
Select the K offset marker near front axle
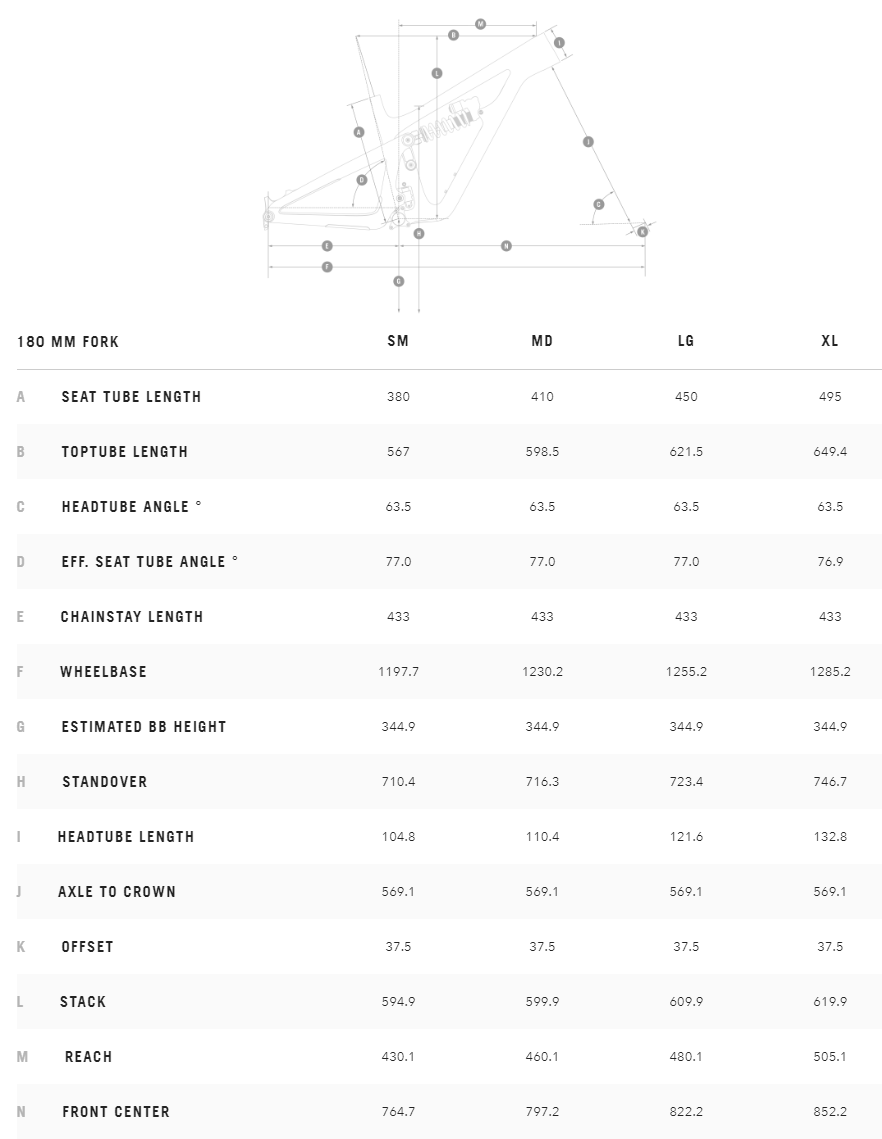click(642, 232)
